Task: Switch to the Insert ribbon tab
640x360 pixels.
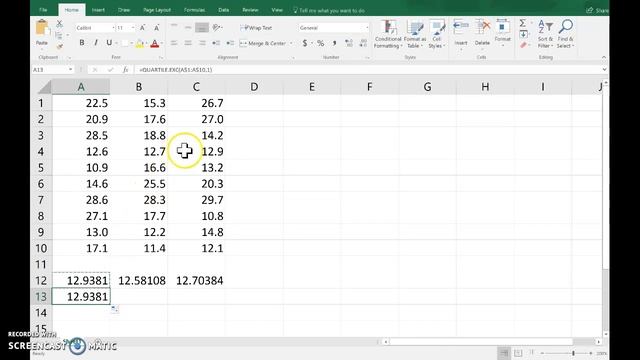Action: click(98, 10)
